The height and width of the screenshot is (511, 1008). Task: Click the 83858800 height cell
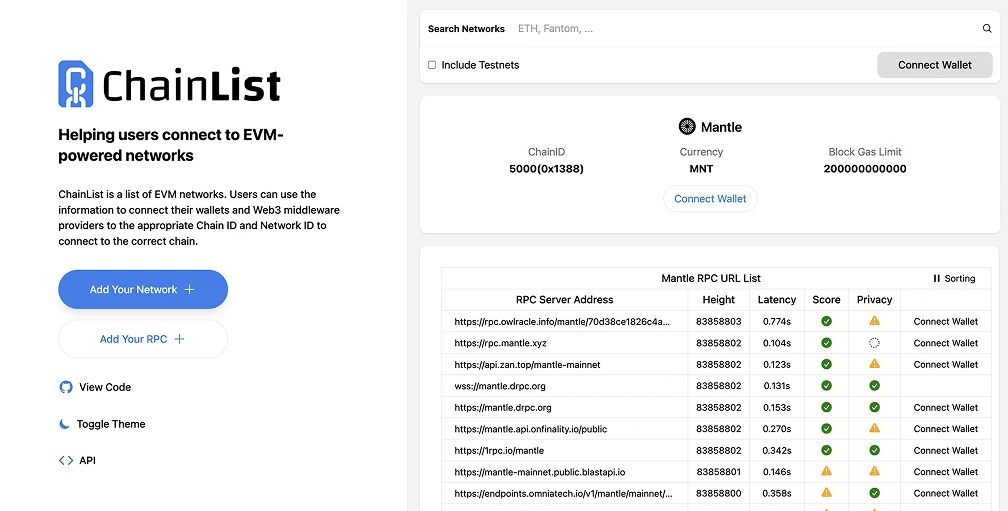718,493
